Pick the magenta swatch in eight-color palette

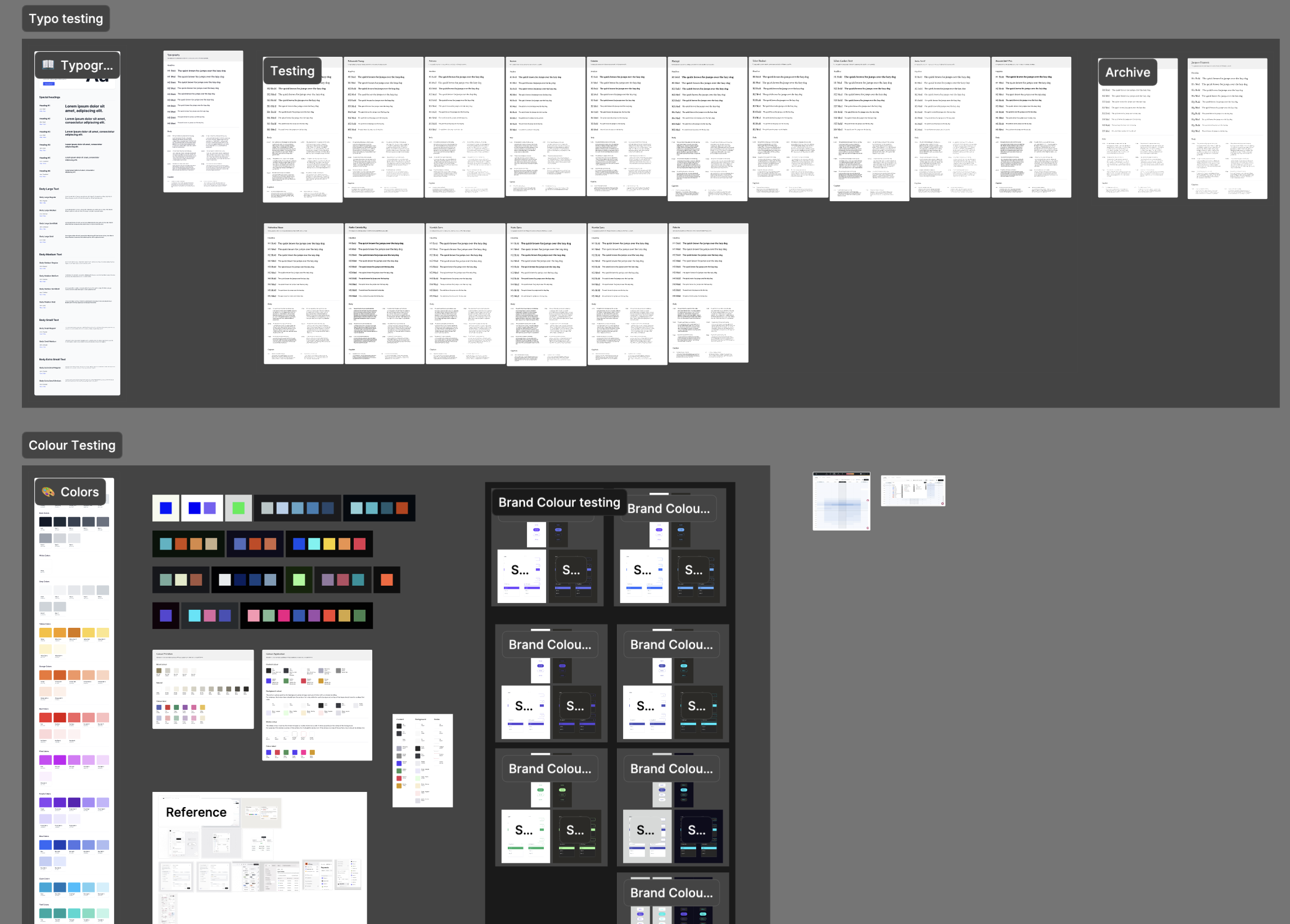(x=284, y=615)
